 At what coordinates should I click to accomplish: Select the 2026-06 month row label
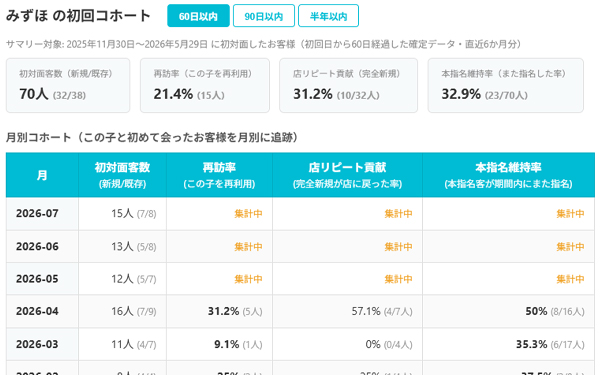tap(38, 246)
